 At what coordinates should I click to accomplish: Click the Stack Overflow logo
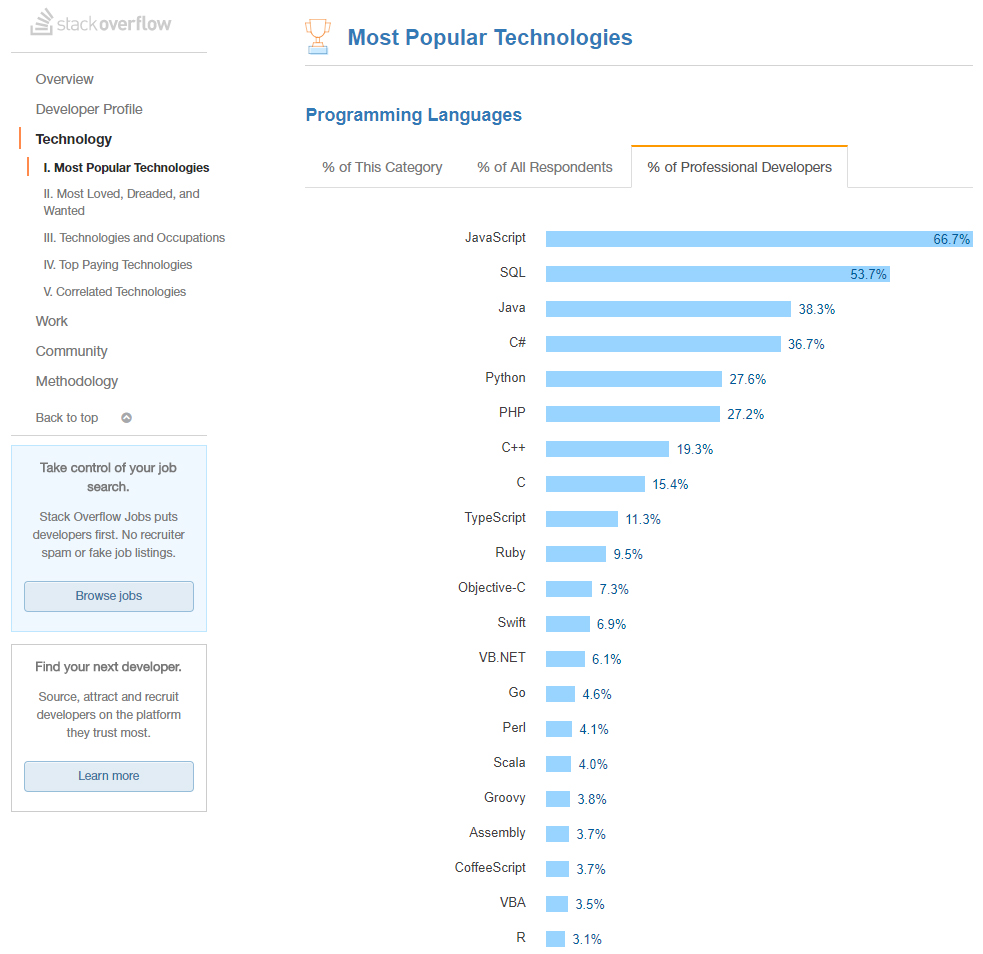(101, 23)
